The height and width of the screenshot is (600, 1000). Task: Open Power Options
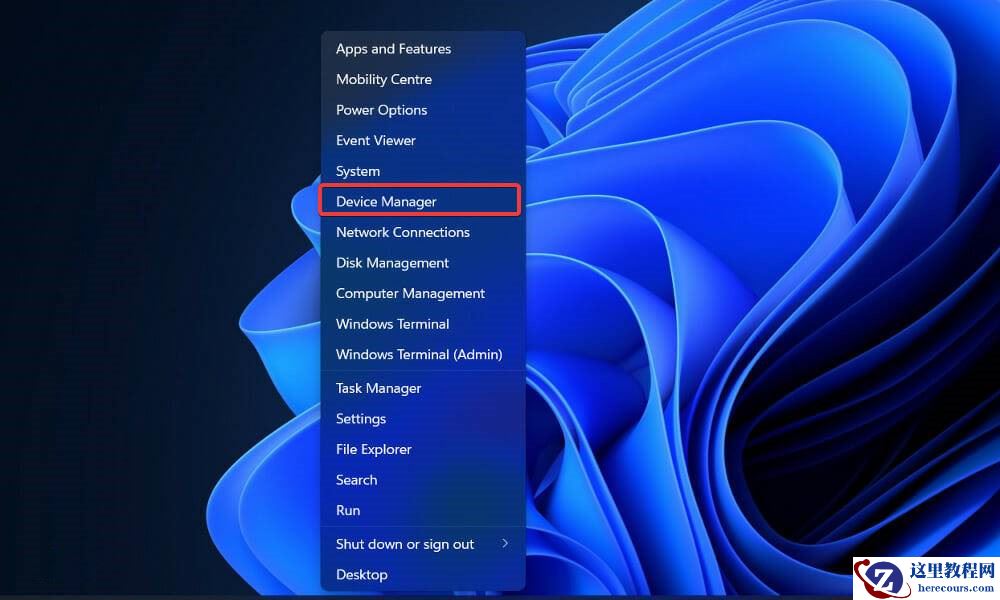(x=381, y=110)
